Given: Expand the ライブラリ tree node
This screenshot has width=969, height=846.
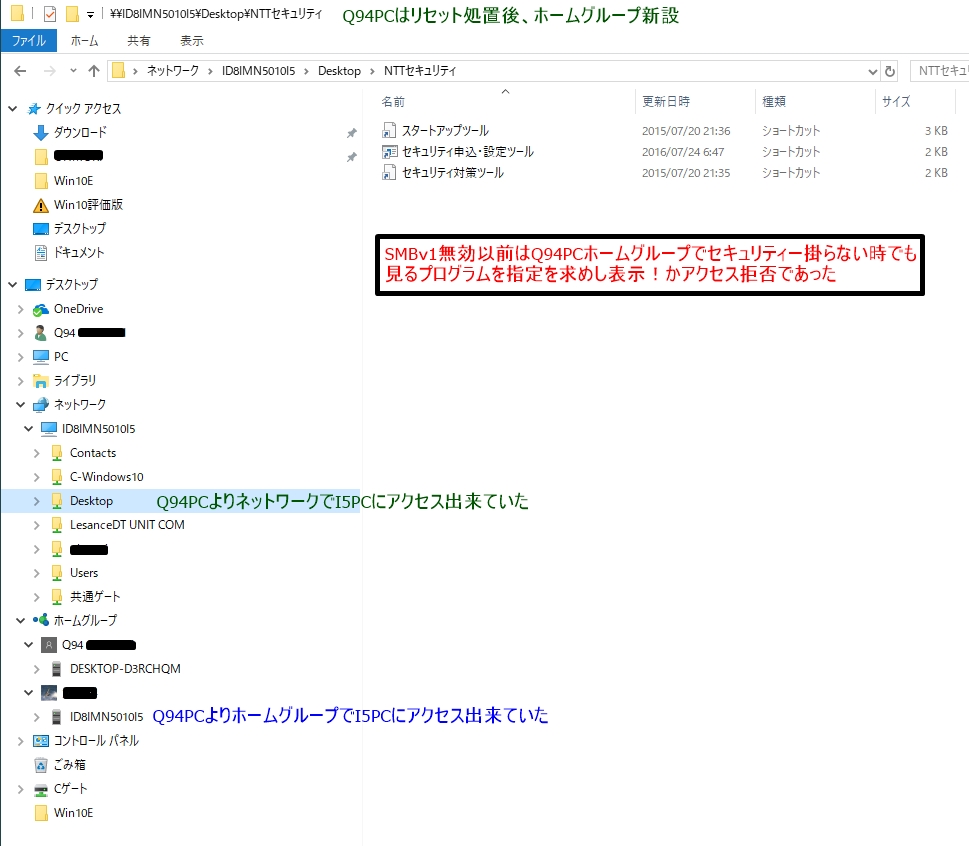Looking at the screenshot, I should point(20,381).
